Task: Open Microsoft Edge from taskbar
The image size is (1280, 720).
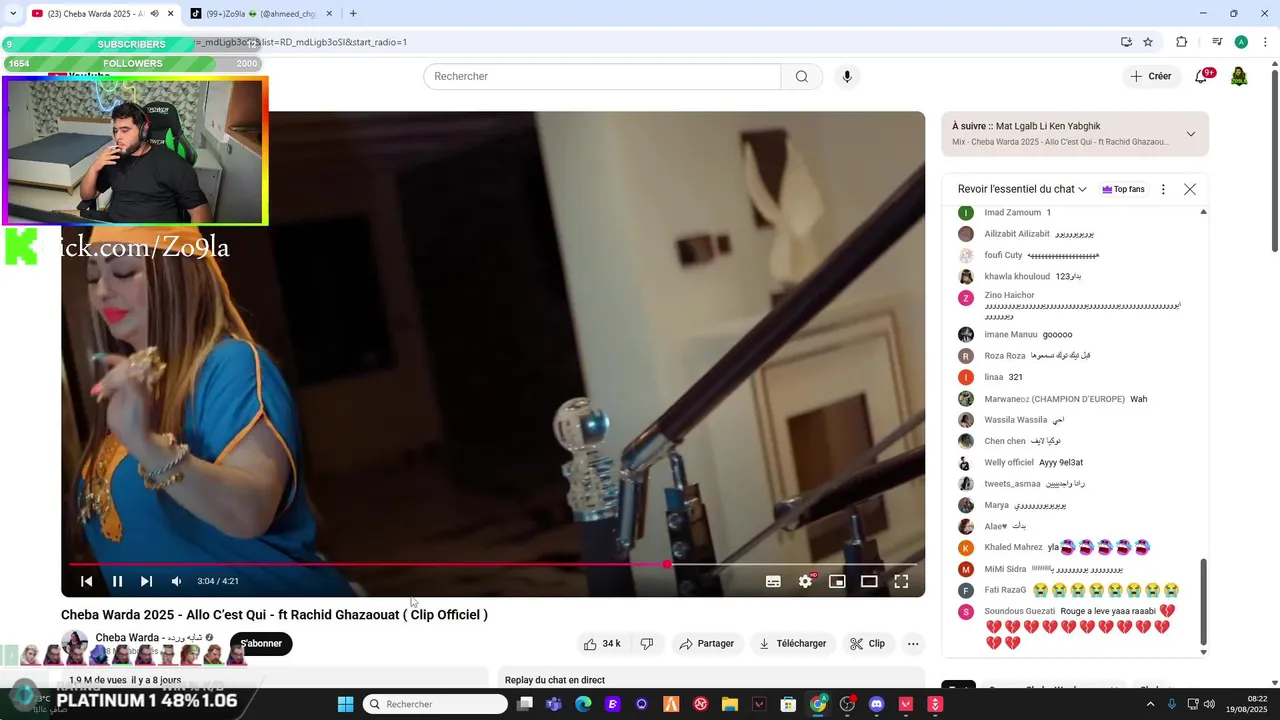Action: click(583, 704)
